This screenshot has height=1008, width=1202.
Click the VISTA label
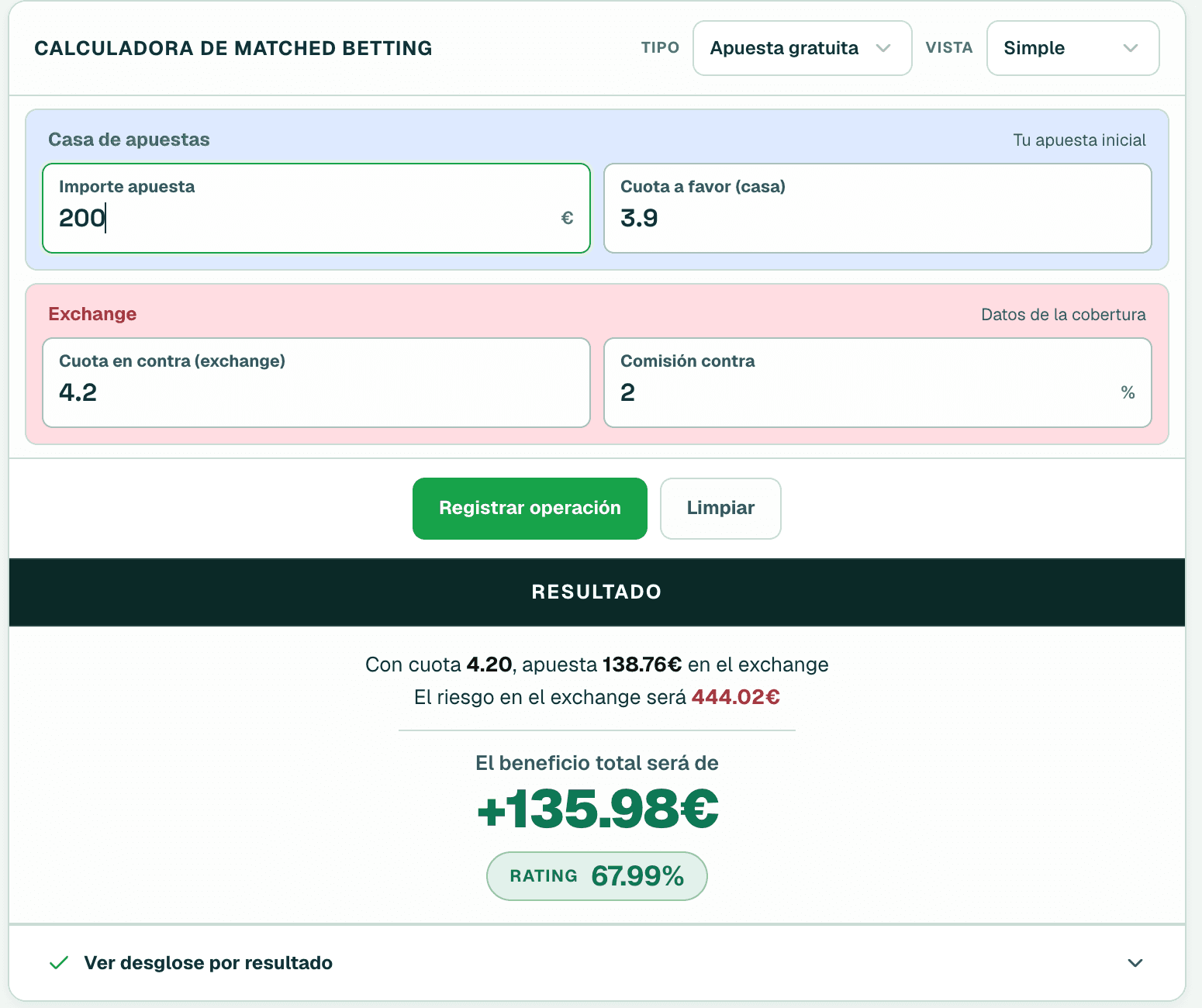click(x=949, y=48)
